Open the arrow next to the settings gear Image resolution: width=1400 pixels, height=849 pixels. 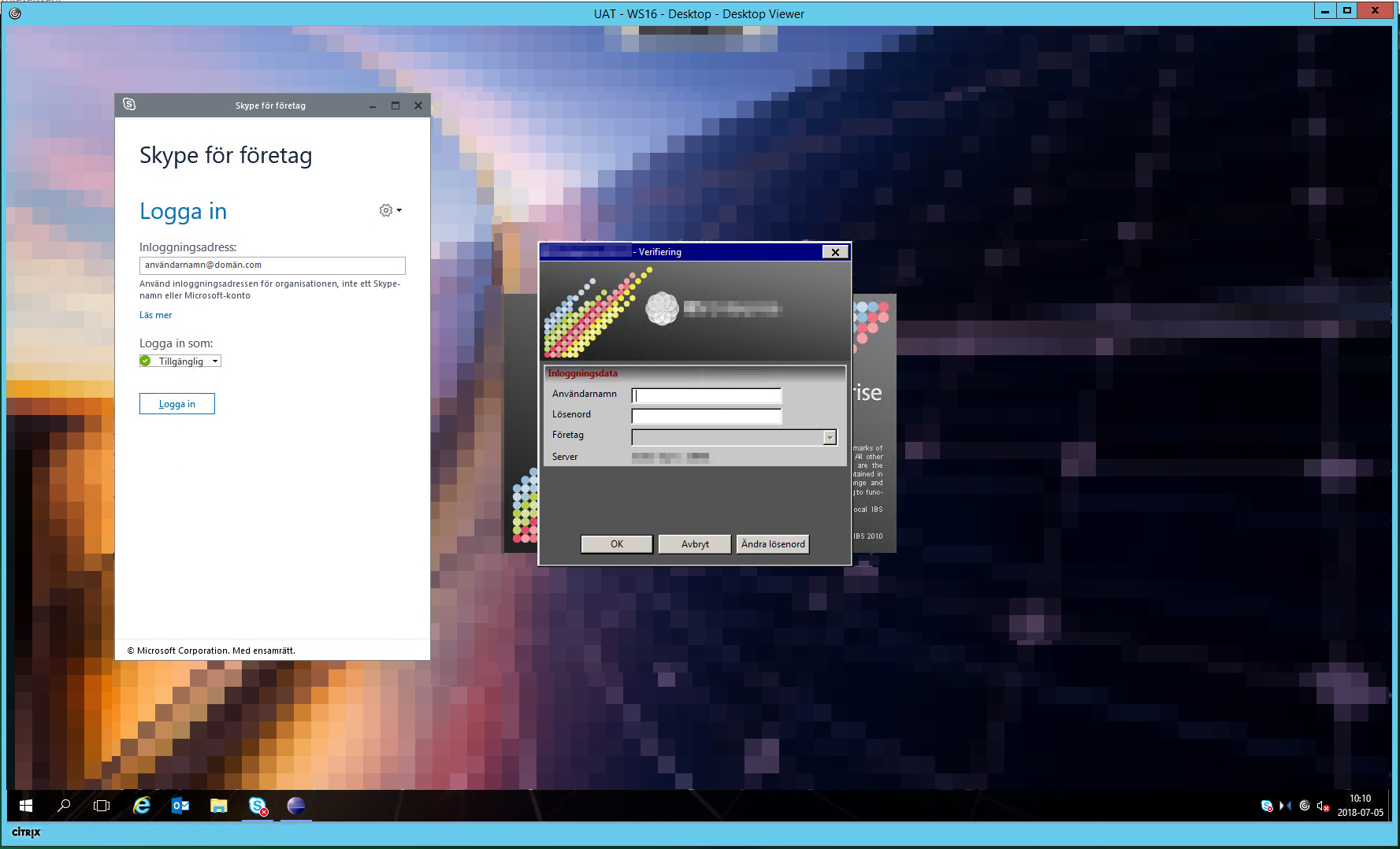pyautogui.click(x=399, y=210)
